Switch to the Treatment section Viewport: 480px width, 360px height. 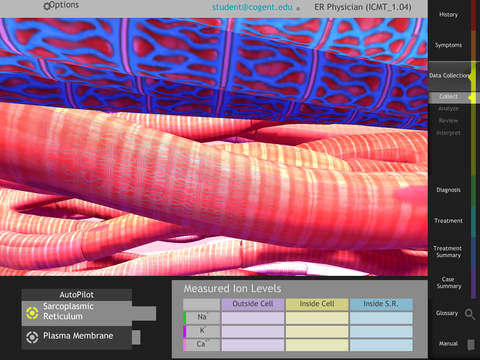pyautogui.click(x=448, y=221)
